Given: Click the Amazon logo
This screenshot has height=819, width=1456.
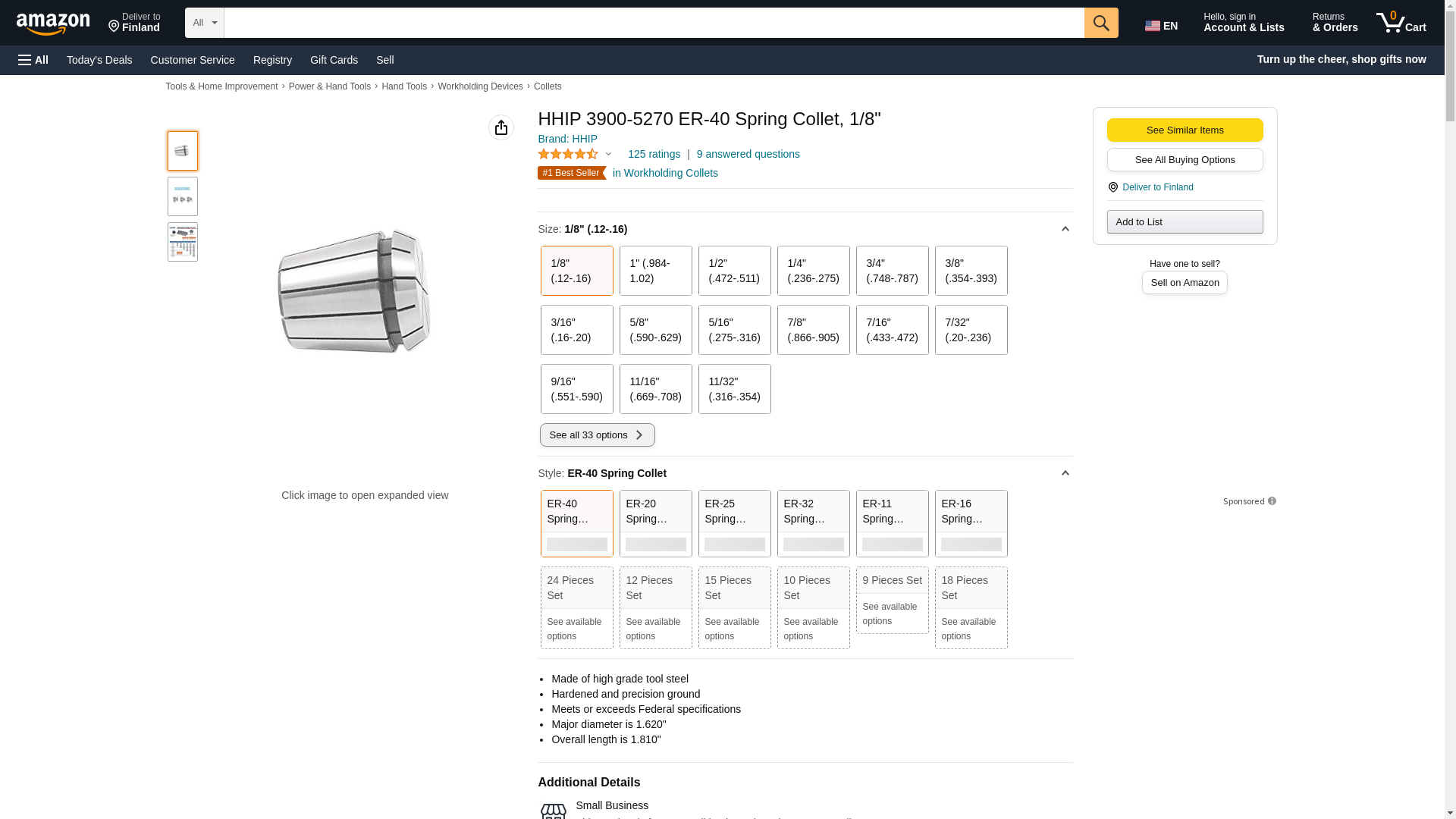Looking at the screenshot, I should pos(53,24).
